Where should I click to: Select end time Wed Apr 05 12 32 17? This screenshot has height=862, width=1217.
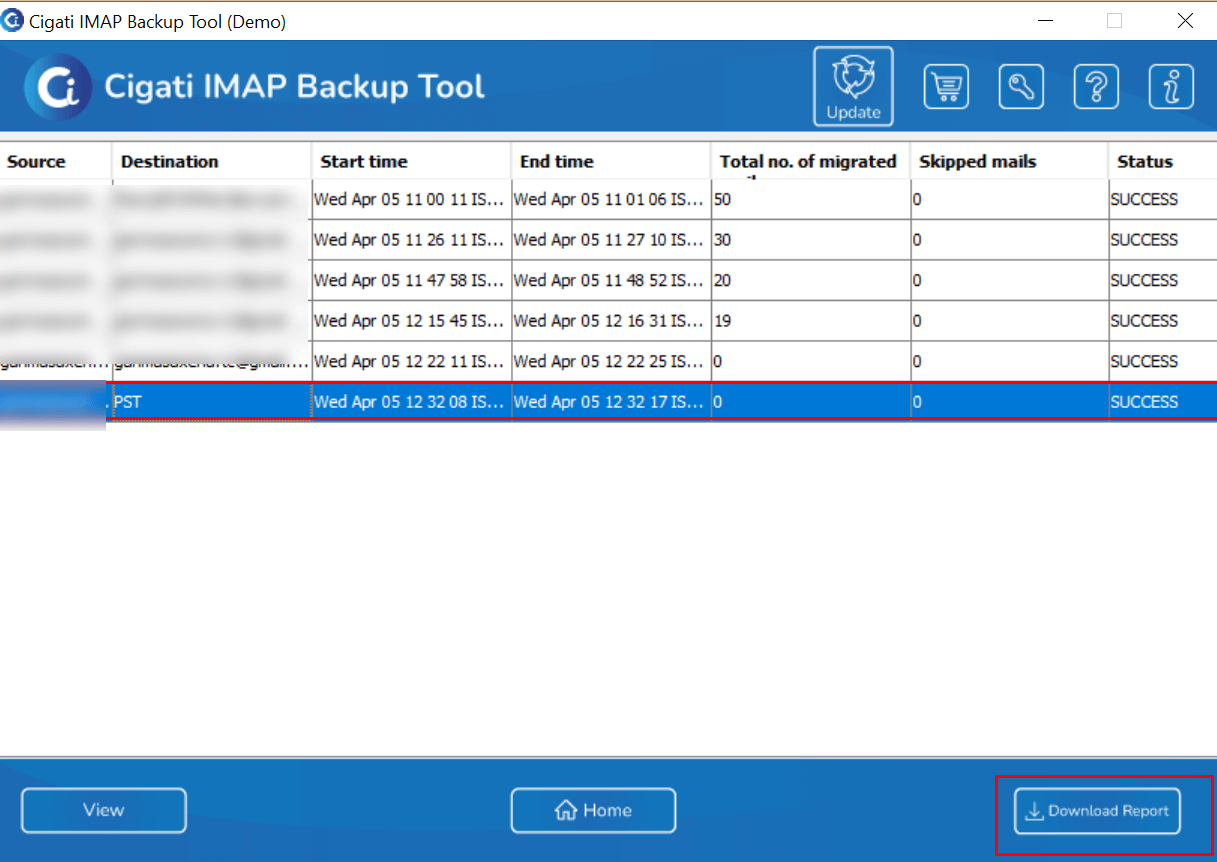pos(611,402)
